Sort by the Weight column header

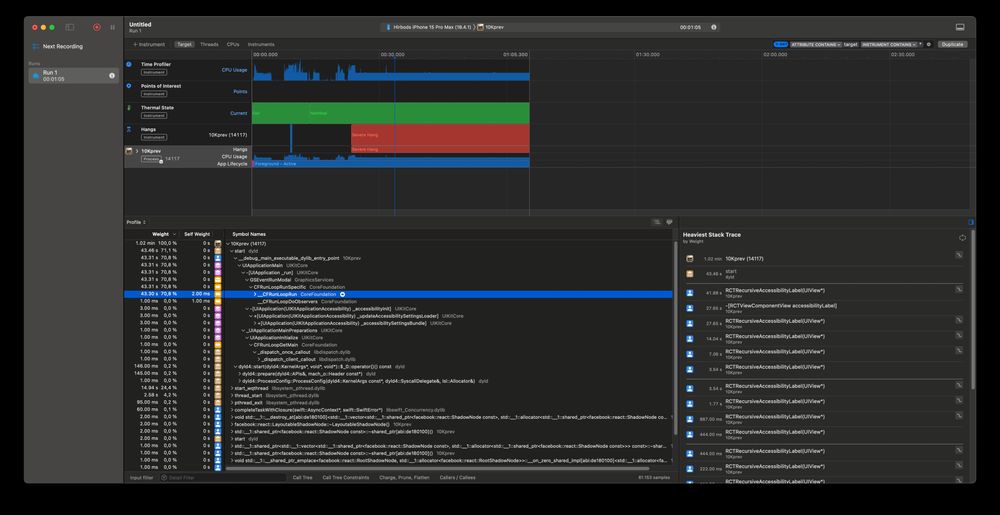(x=161, y=234)
